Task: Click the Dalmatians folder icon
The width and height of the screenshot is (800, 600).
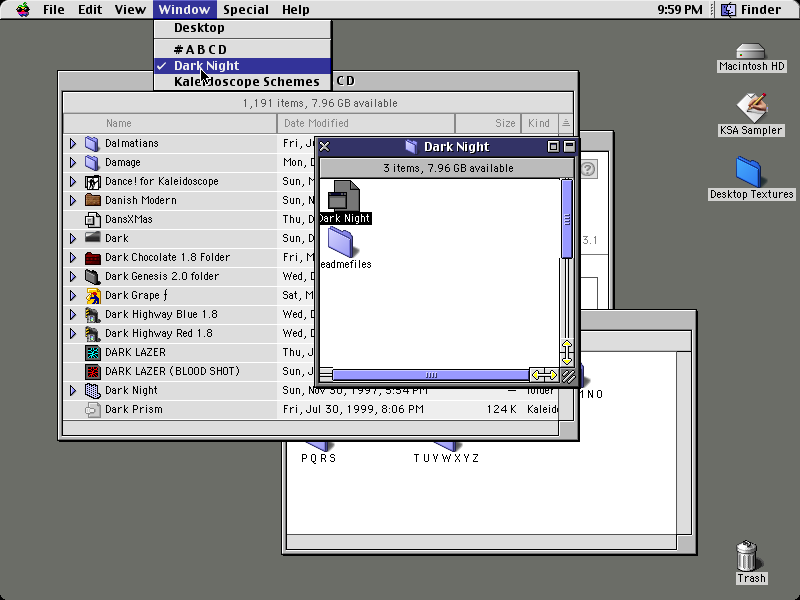Action: (x=92, y=143)
